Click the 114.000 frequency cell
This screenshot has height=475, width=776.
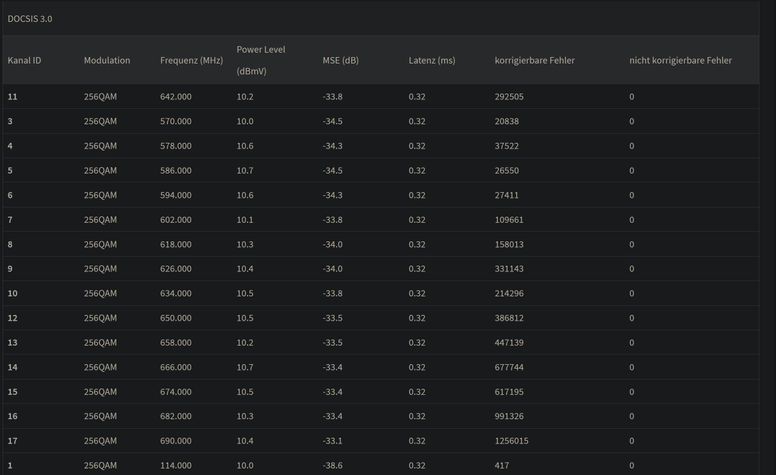176,466
